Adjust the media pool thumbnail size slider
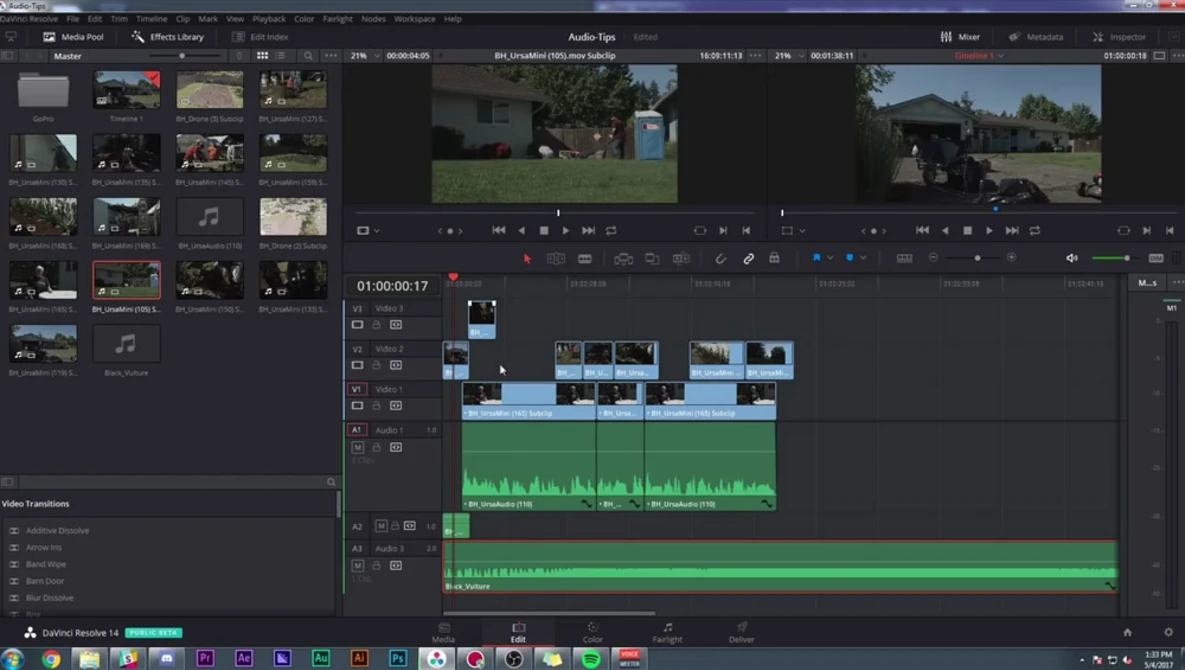This screenshot has height=670, width=1185. click(x=182, y=55)
